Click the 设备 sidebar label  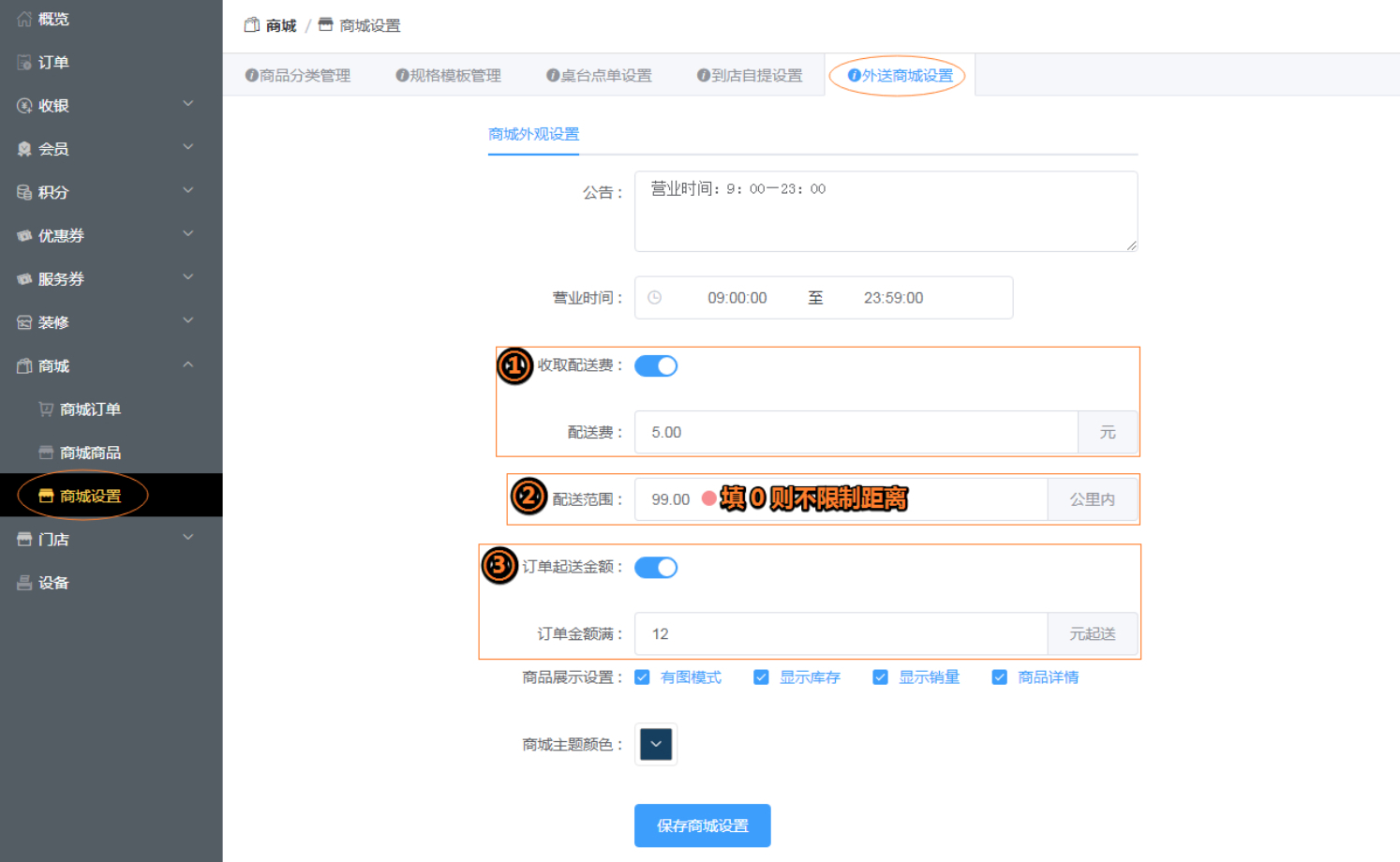click(x=53, y=583)
